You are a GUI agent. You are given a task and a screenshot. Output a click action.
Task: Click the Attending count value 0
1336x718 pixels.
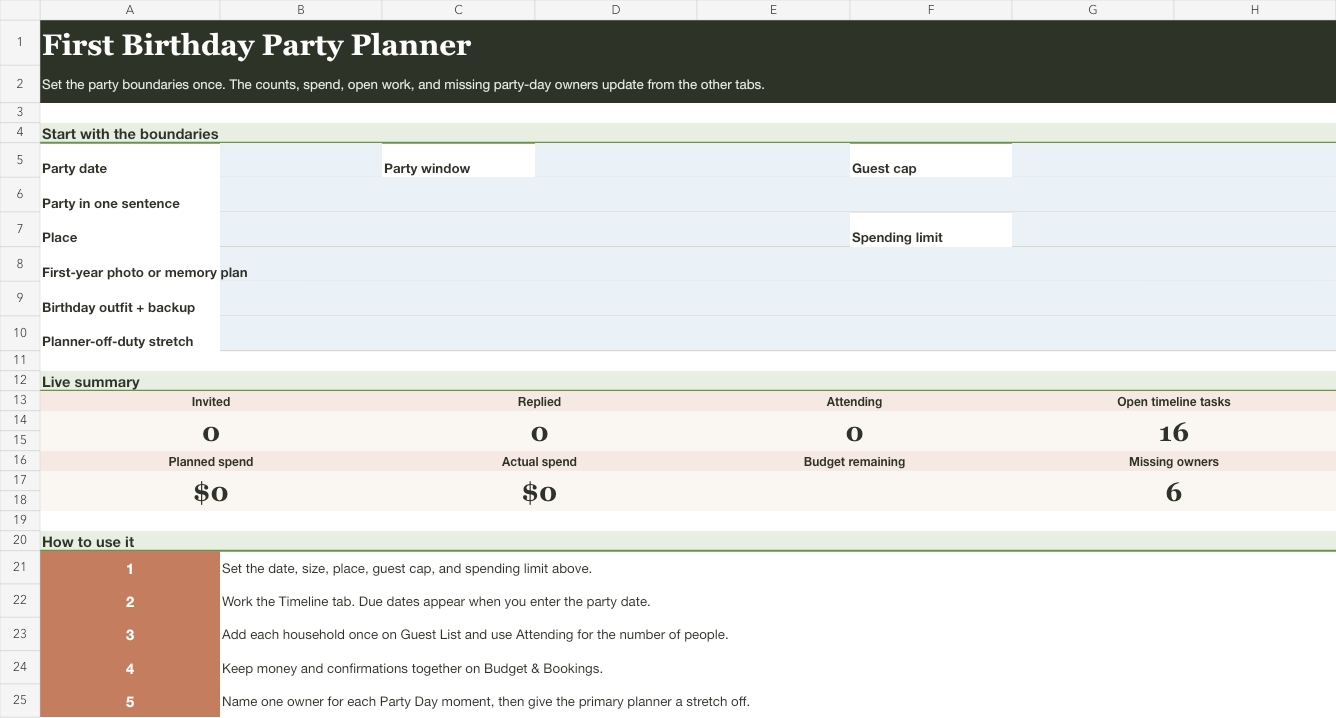854,432
